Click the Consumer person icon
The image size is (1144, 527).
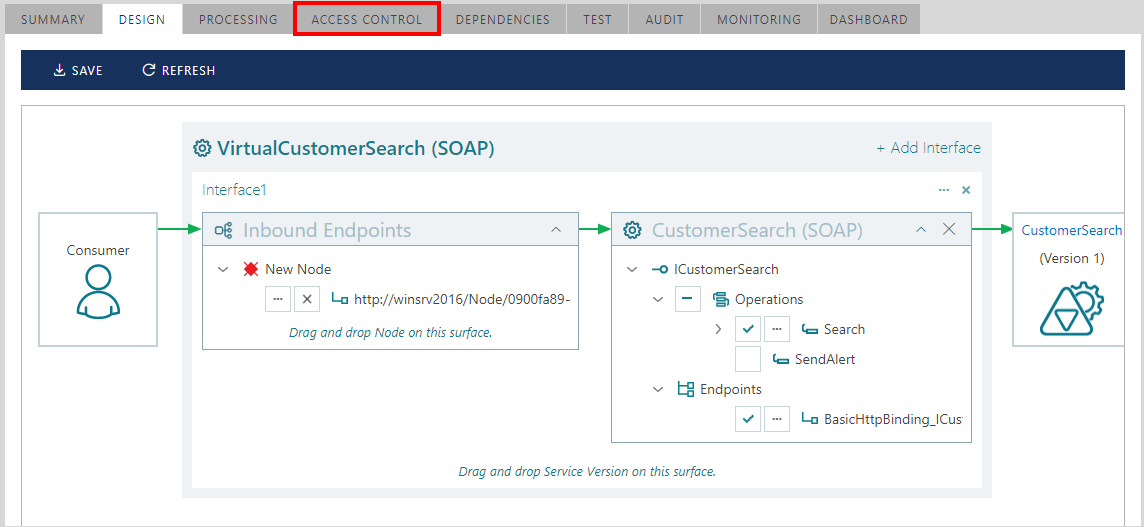click(x=98, y=292)
